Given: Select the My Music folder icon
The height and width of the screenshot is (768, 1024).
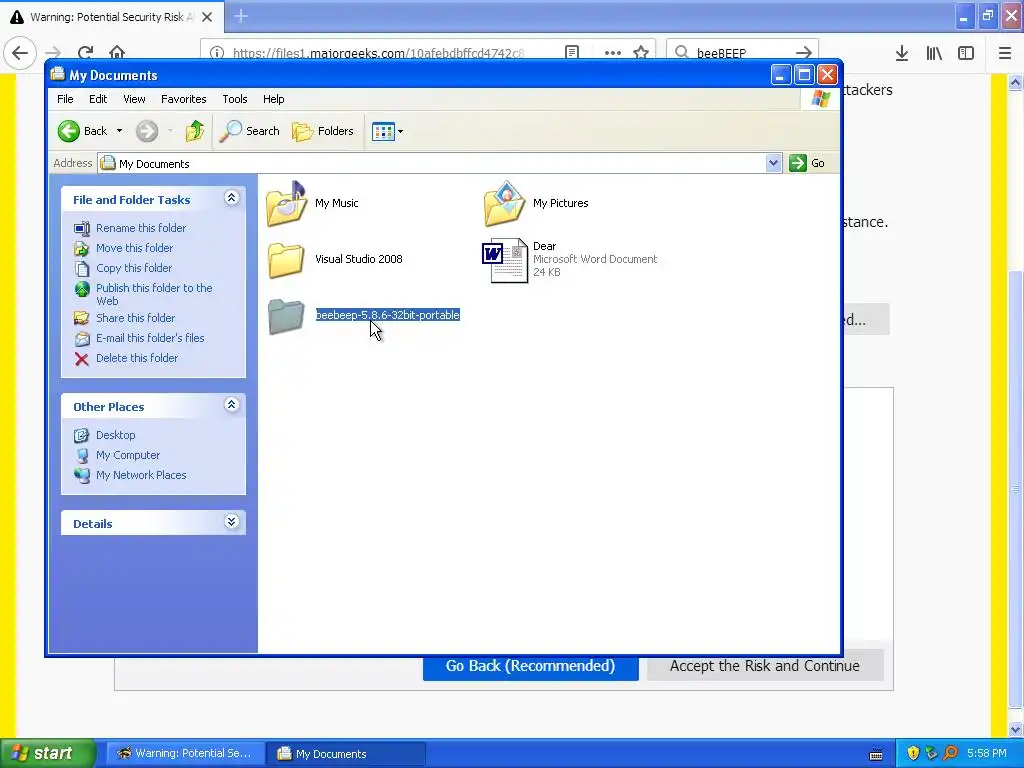Looking at the screenshot, I should pos(287,204).
